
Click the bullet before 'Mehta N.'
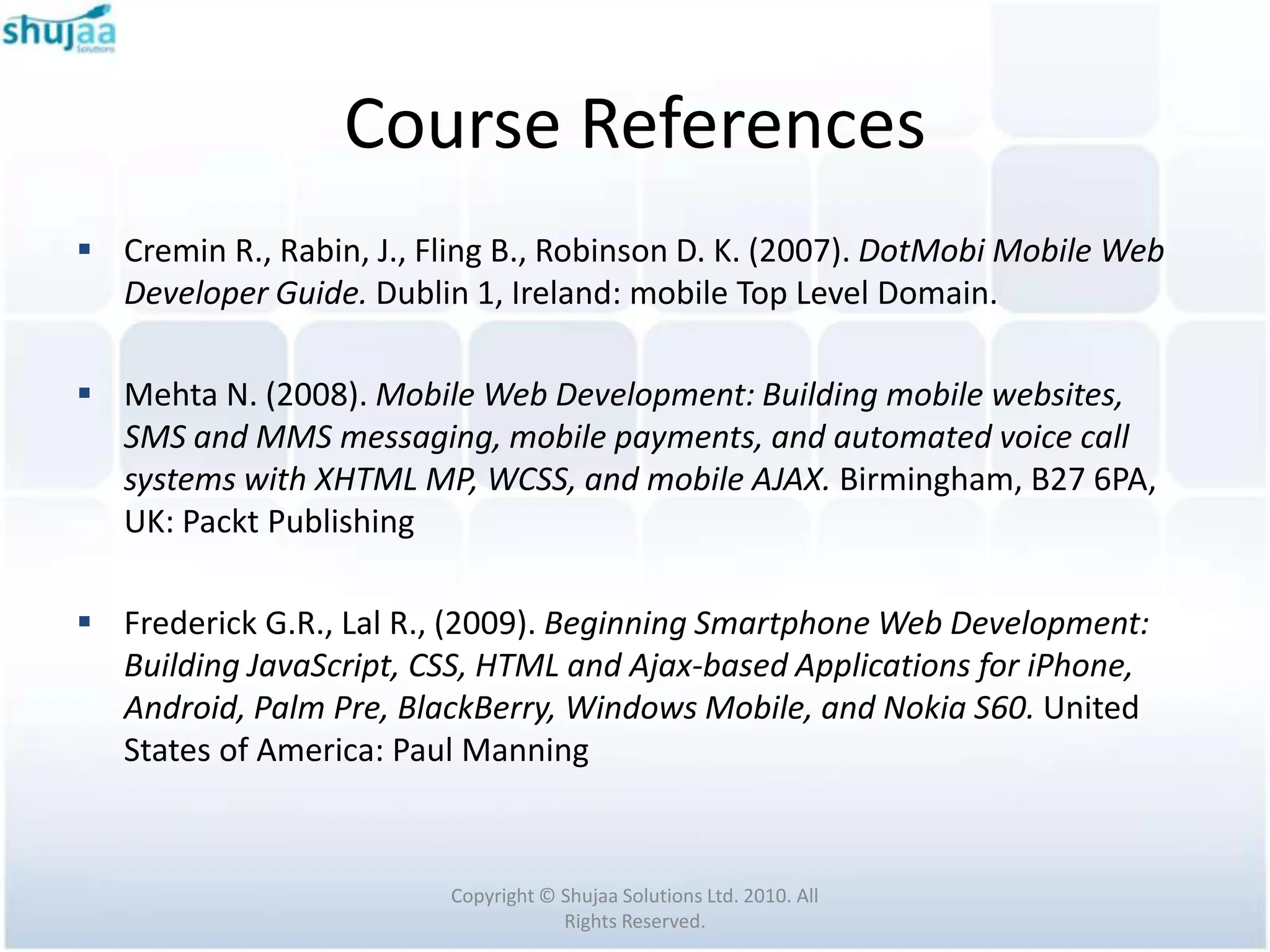85,393
